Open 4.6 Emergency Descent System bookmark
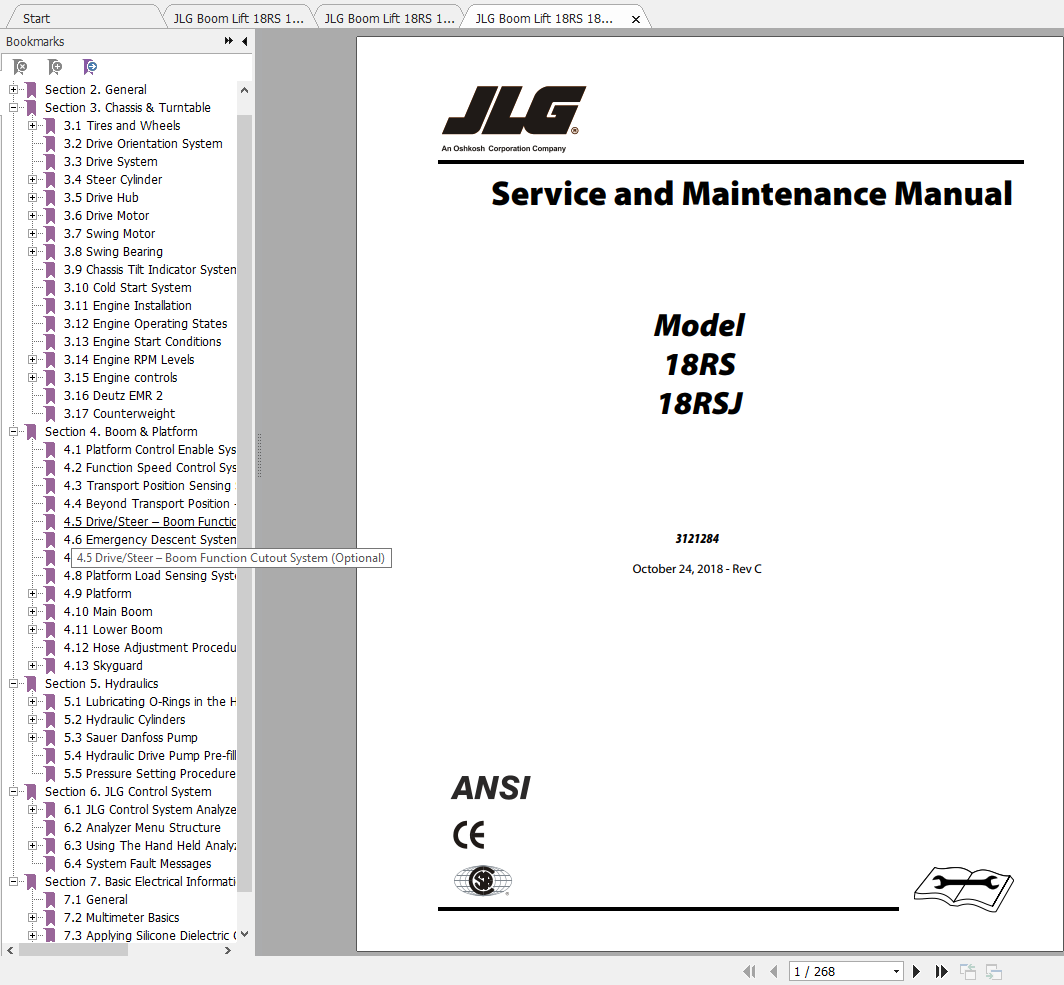 [x=150, y=539]
